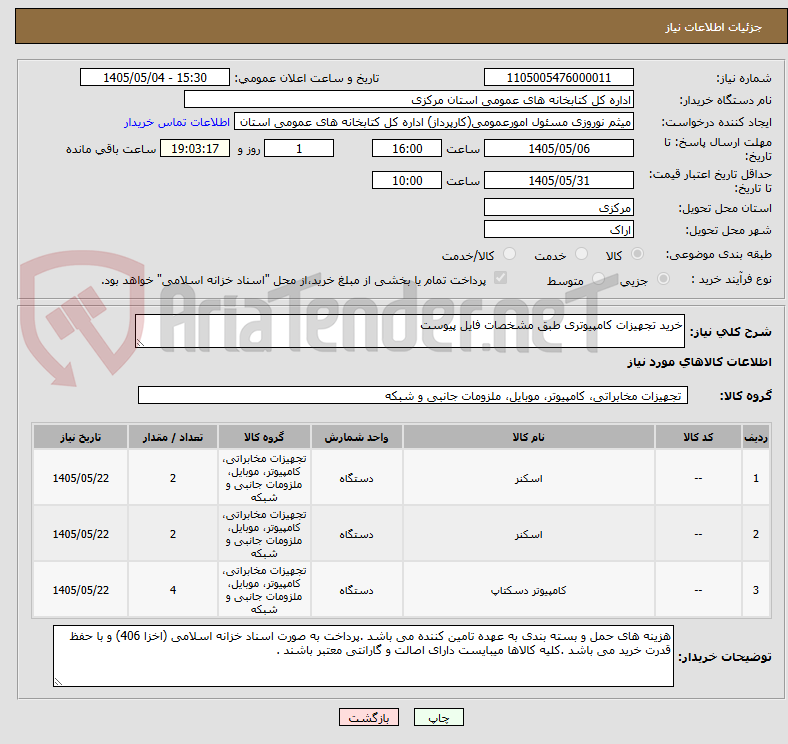
Task: Open the اطلاعات تماس خریدار link
Action: (x=177, y=122)
